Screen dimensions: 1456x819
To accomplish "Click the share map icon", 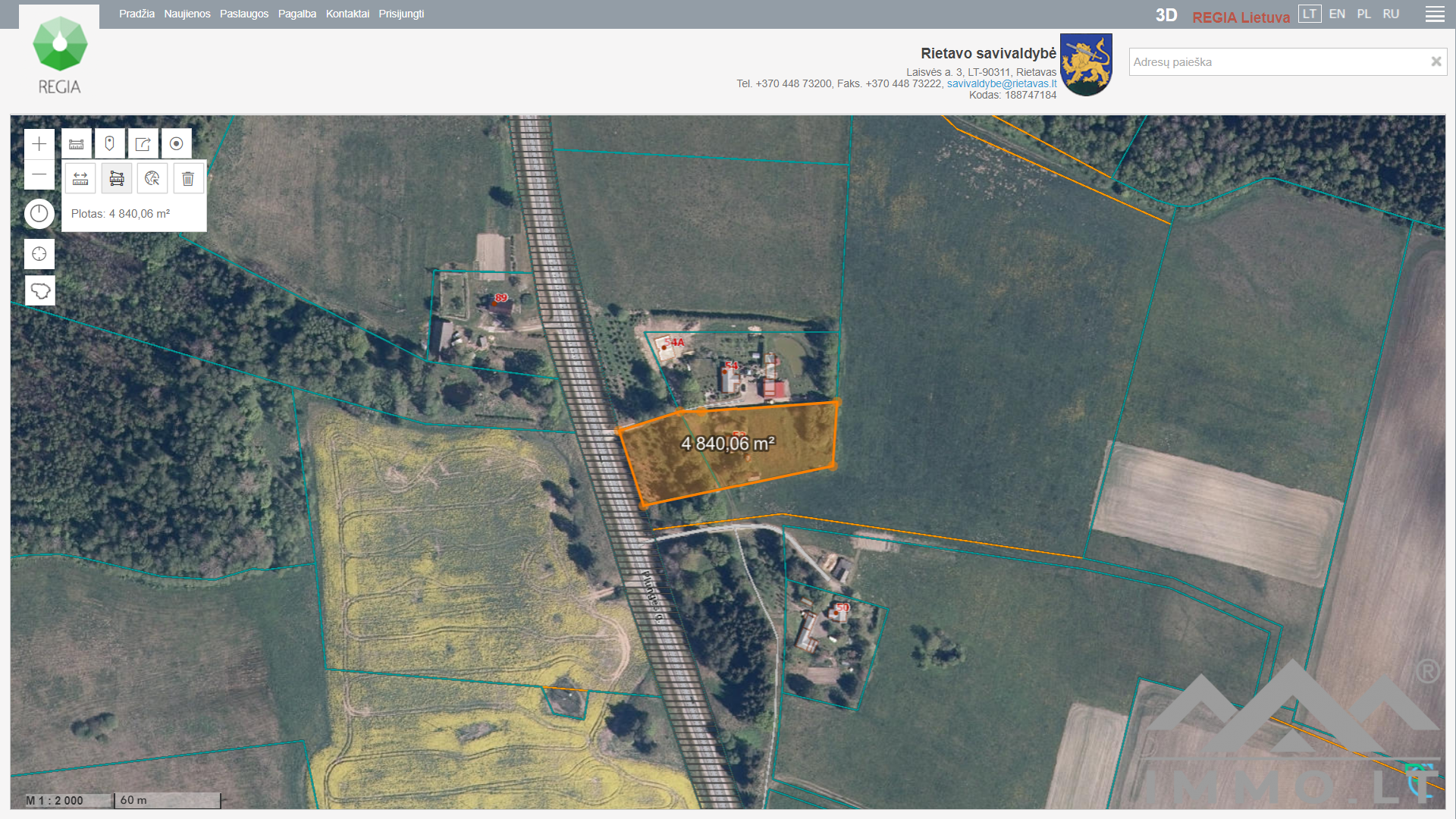I will [x=143, y=144].
